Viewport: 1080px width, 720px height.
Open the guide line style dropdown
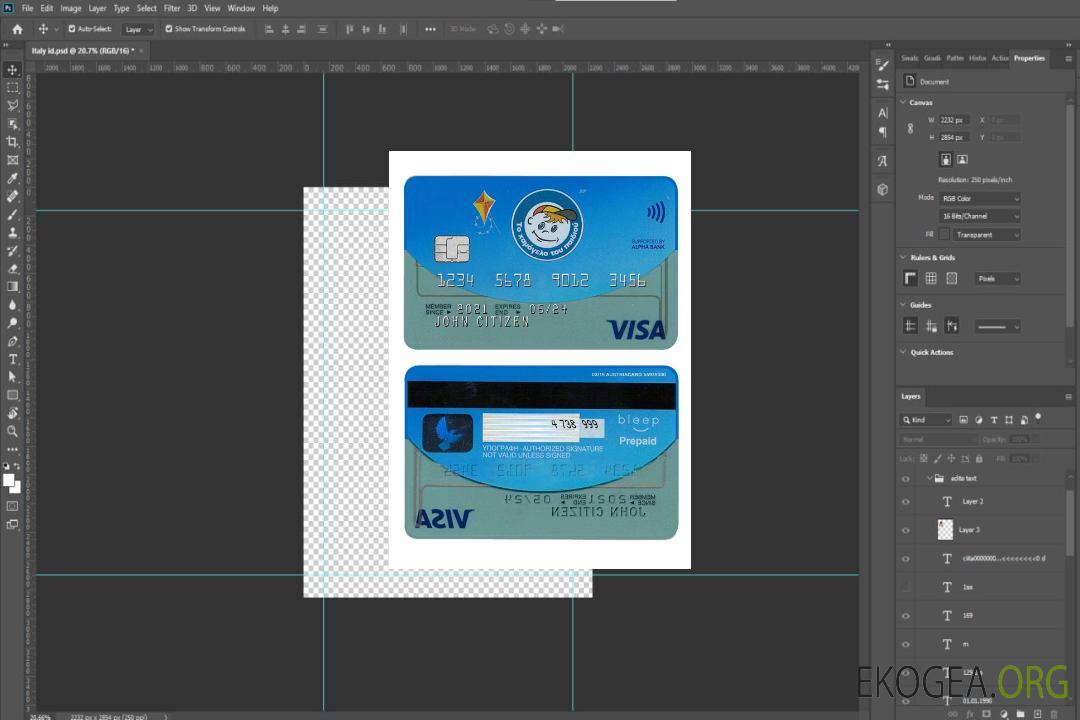click(997, 327)
